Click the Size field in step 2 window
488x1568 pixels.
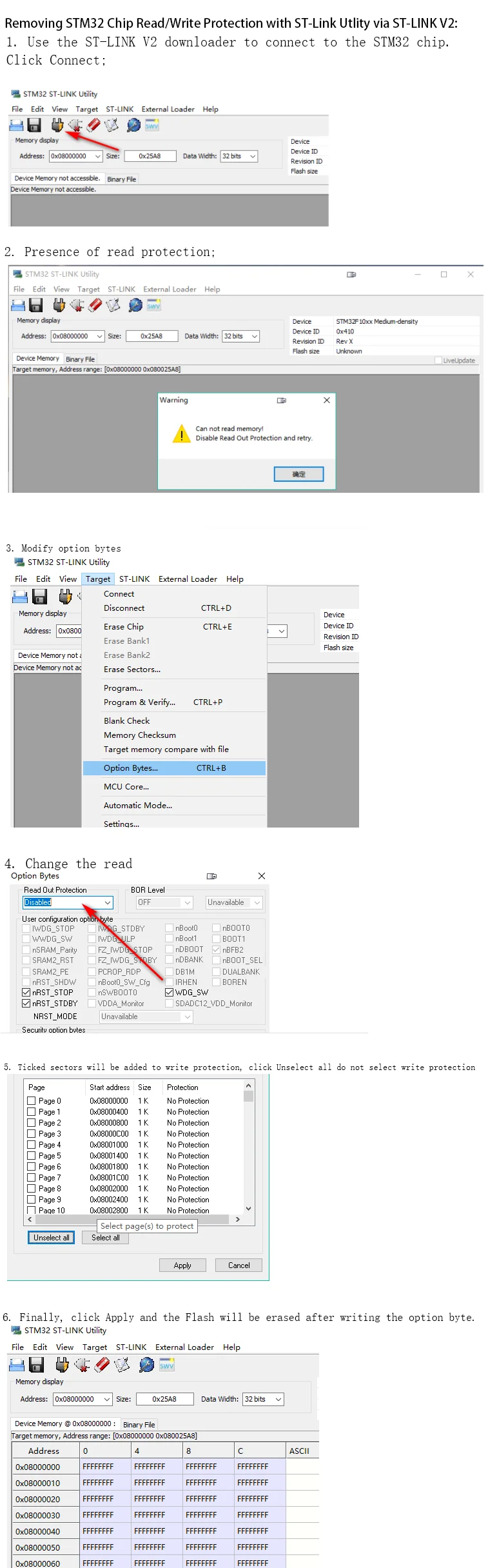(151, 336)
